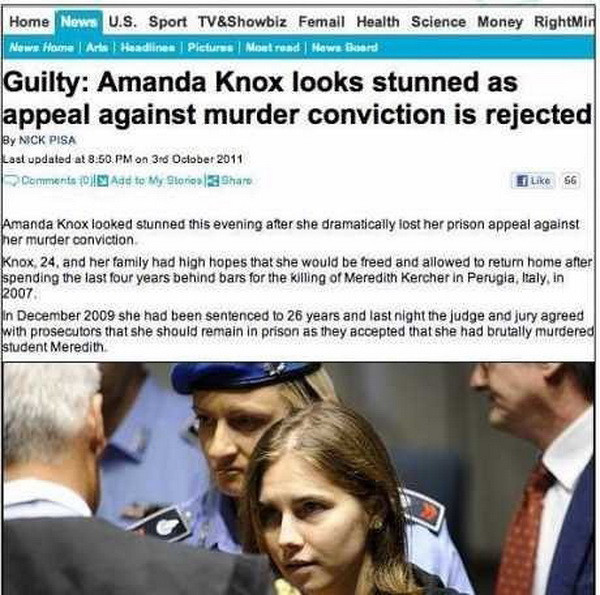Screen dimensions: 600x595
Task: Go to the Health section
Action: coord(378,21)
